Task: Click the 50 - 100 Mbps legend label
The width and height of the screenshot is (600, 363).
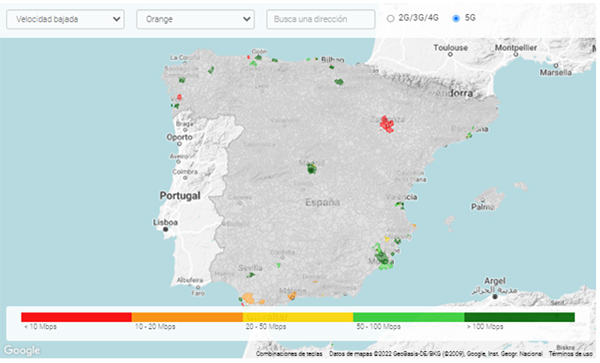Action: click(378, 327)
